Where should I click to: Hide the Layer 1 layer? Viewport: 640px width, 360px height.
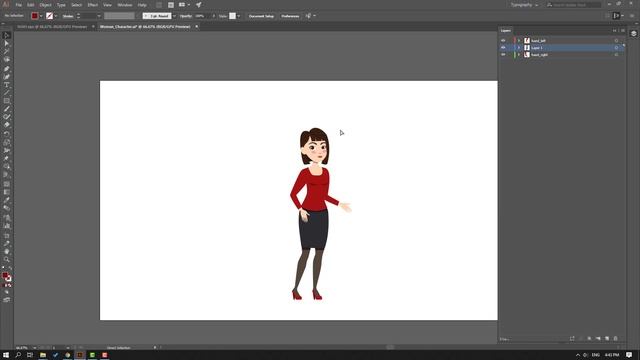coord(503,48)
